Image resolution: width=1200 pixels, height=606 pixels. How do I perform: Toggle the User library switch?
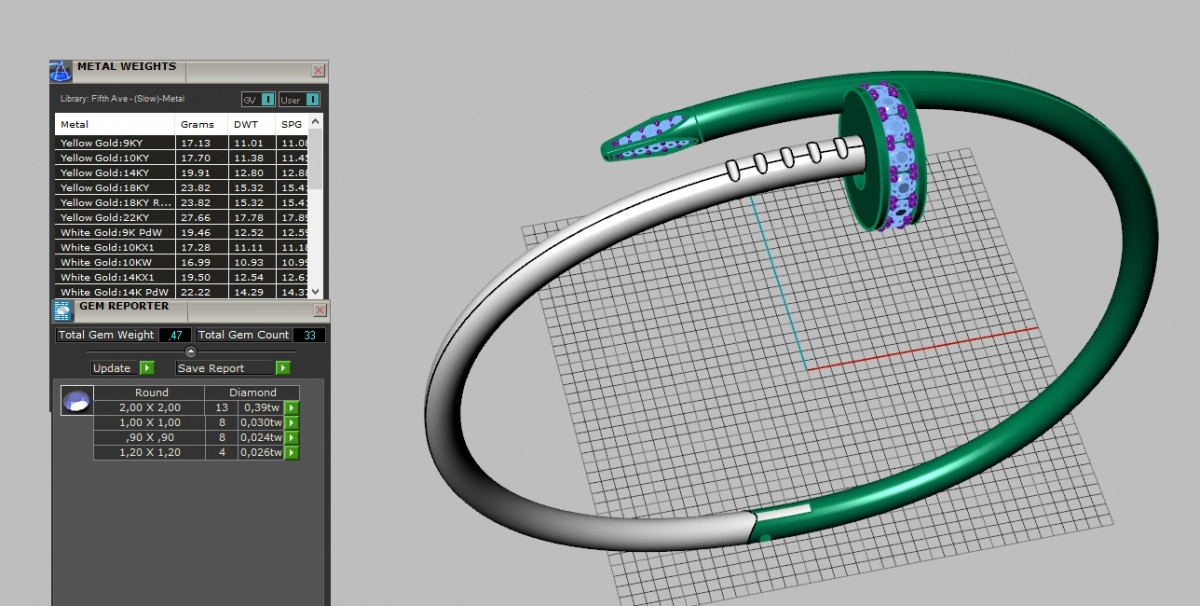point(299,100)
